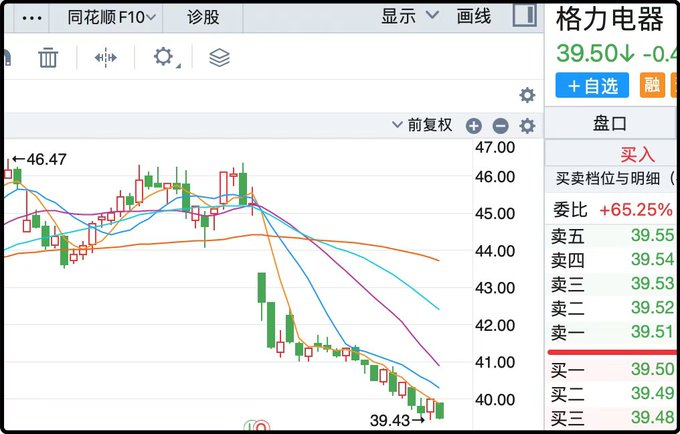This screenshot has width=680, height=434.
Task: Open the three-dots more menu
Action: pyautogui.click(x=32, y=17)
